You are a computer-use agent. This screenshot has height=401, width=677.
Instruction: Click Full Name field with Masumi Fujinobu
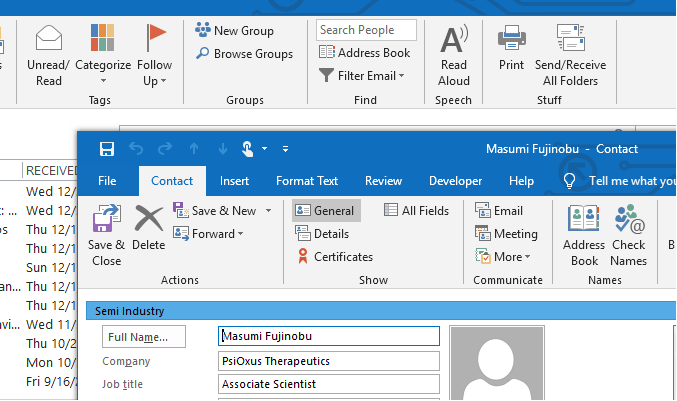coord(329,336)
